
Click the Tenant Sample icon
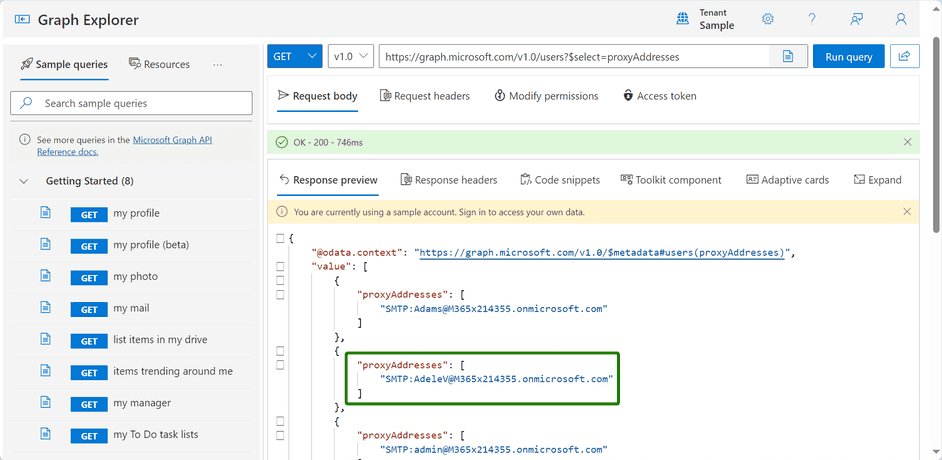point(682,19)
